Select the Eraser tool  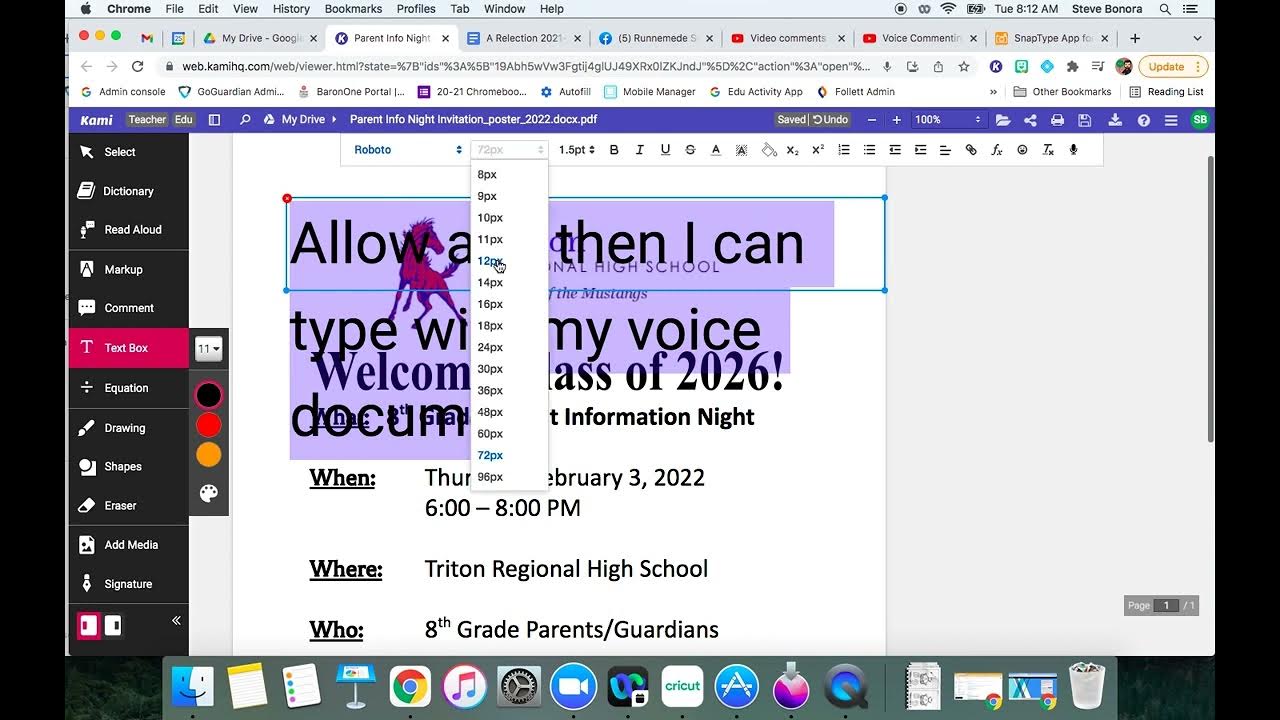(x=128, y=505)
